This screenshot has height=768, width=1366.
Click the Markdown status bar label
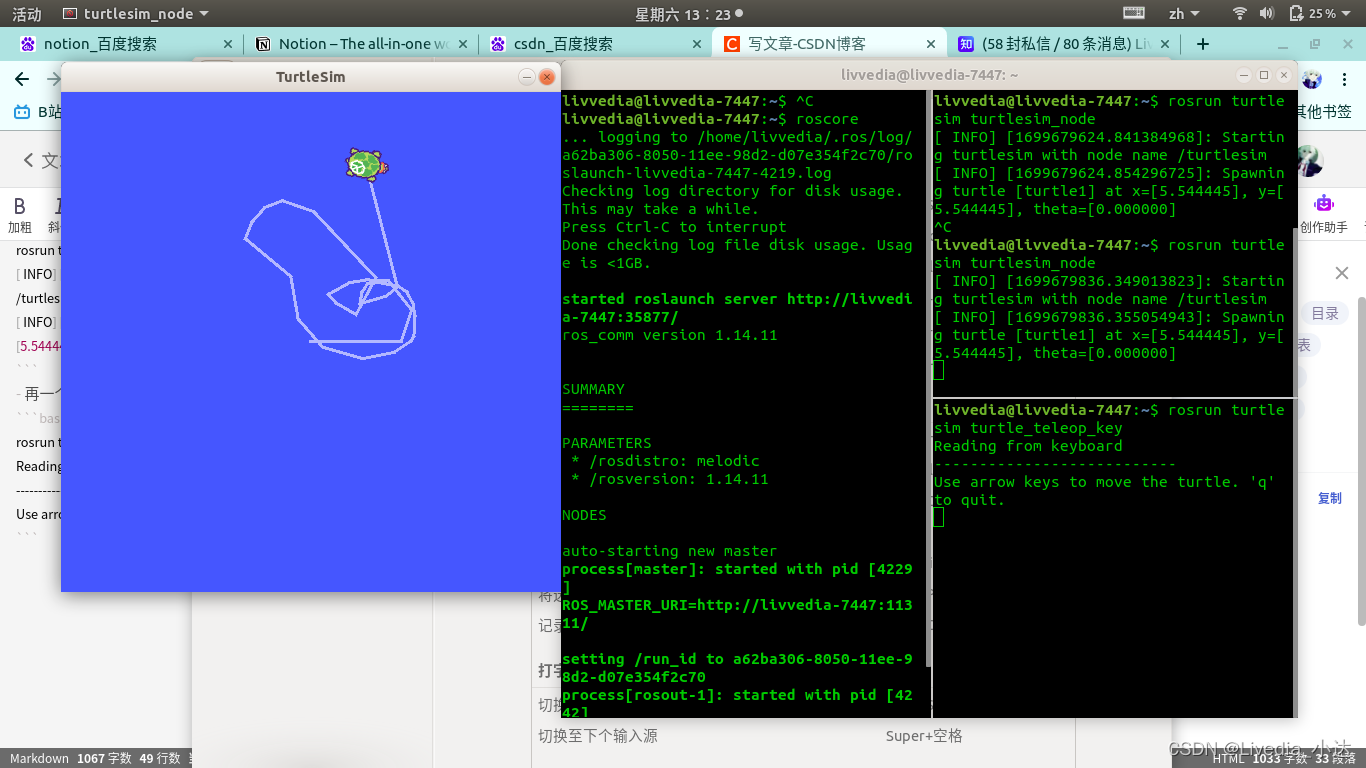[39, 758]
